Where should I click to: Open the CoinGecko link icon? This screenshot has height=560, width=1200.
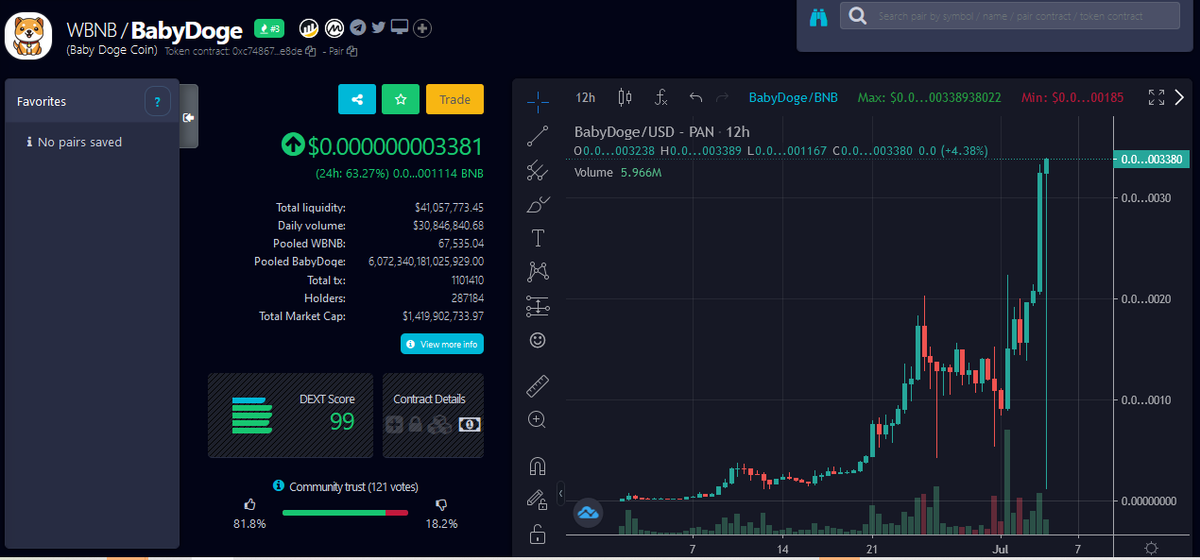click(x=308, y=28)
